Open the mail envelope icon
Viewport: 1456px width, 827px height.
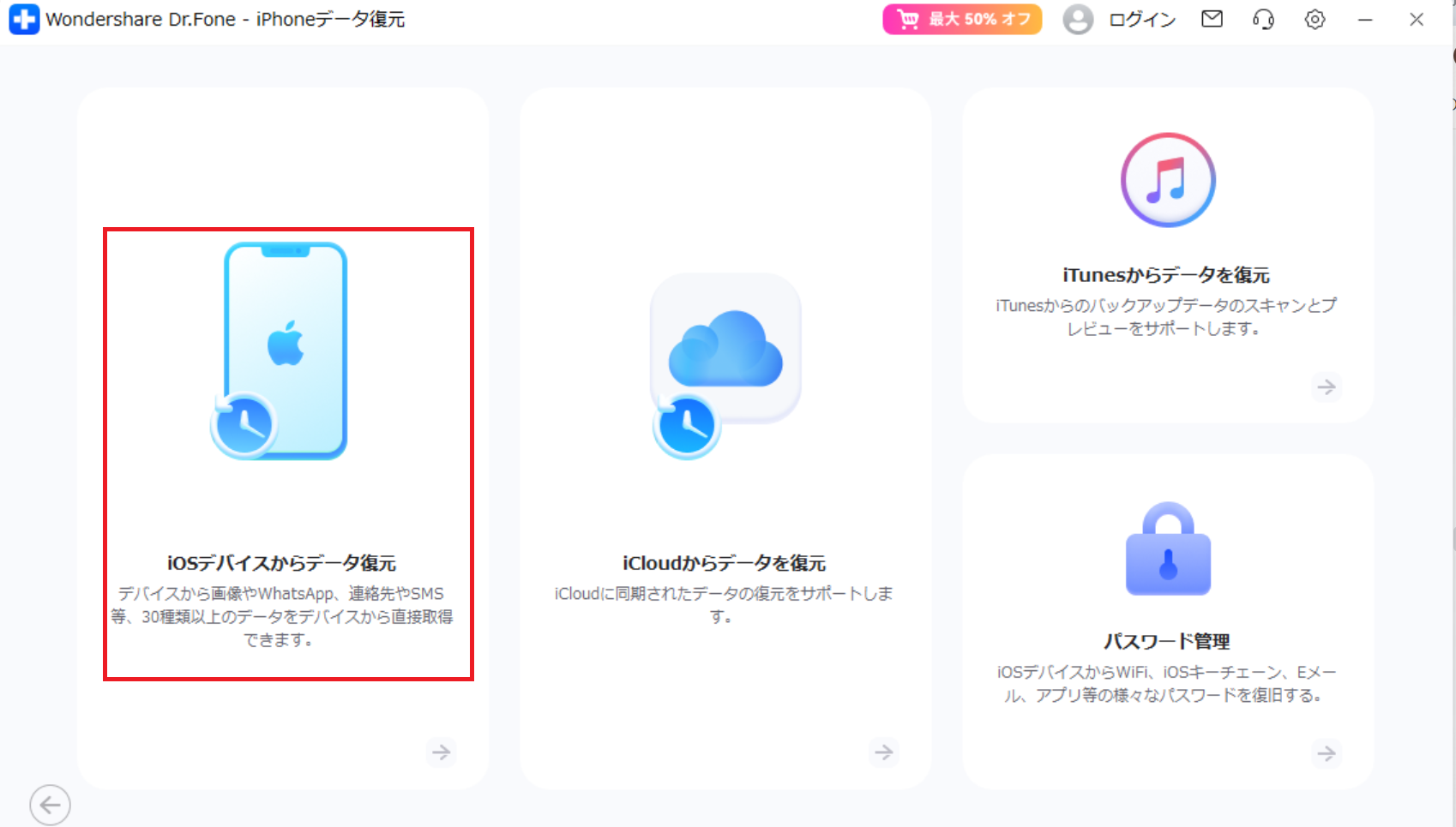(1212, 19)
